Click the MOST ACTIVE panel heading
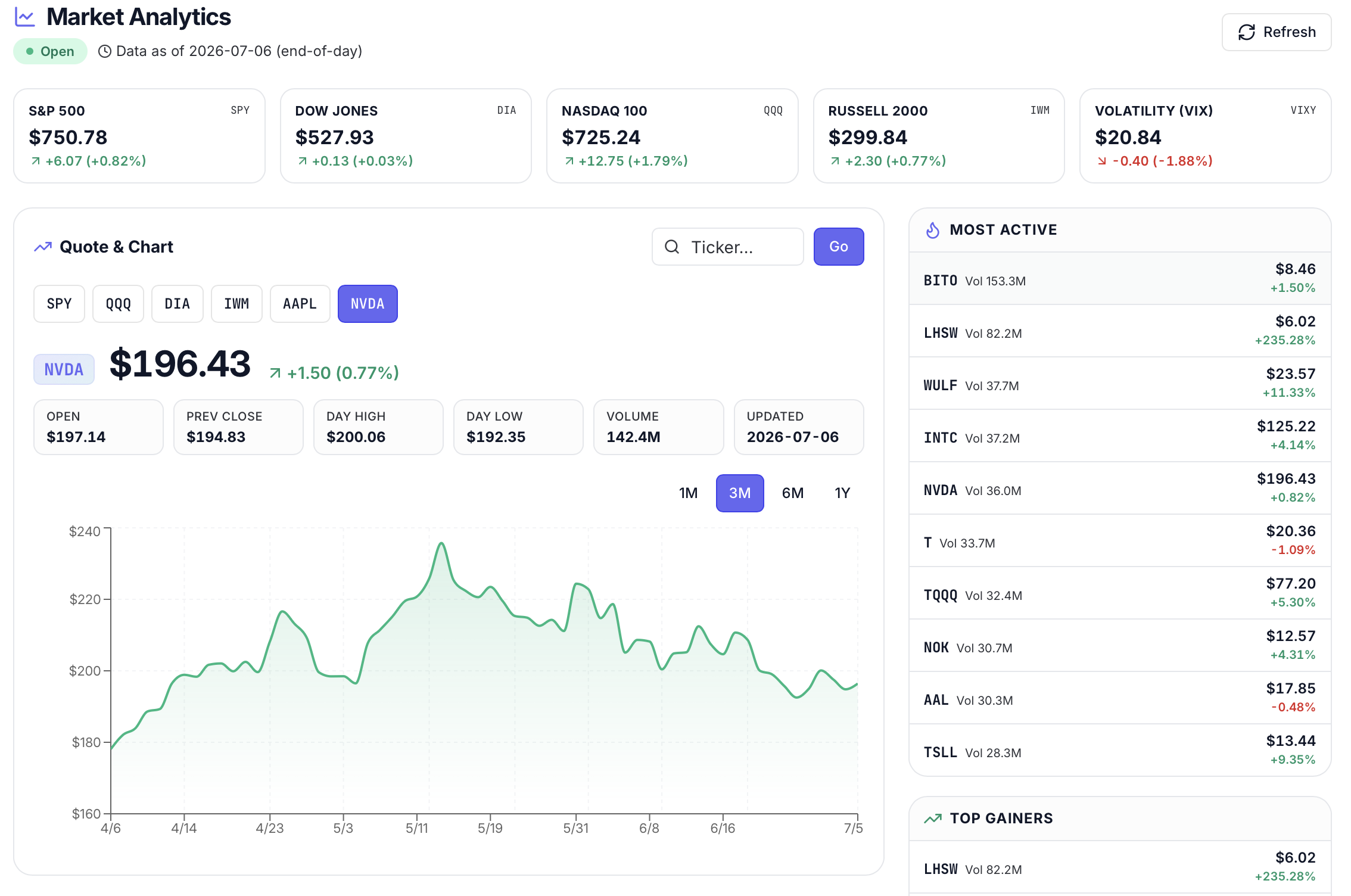 tap(1003, 230)
